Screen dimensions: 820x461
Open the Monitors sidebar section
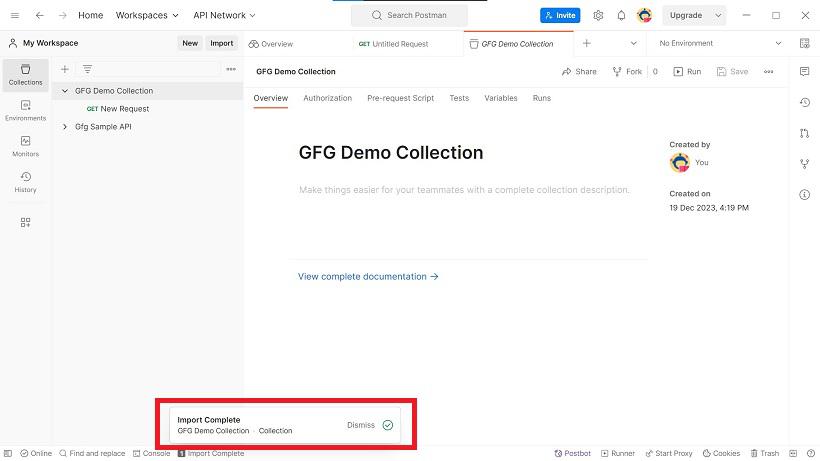pyautogui.click(x=25, y=146)
